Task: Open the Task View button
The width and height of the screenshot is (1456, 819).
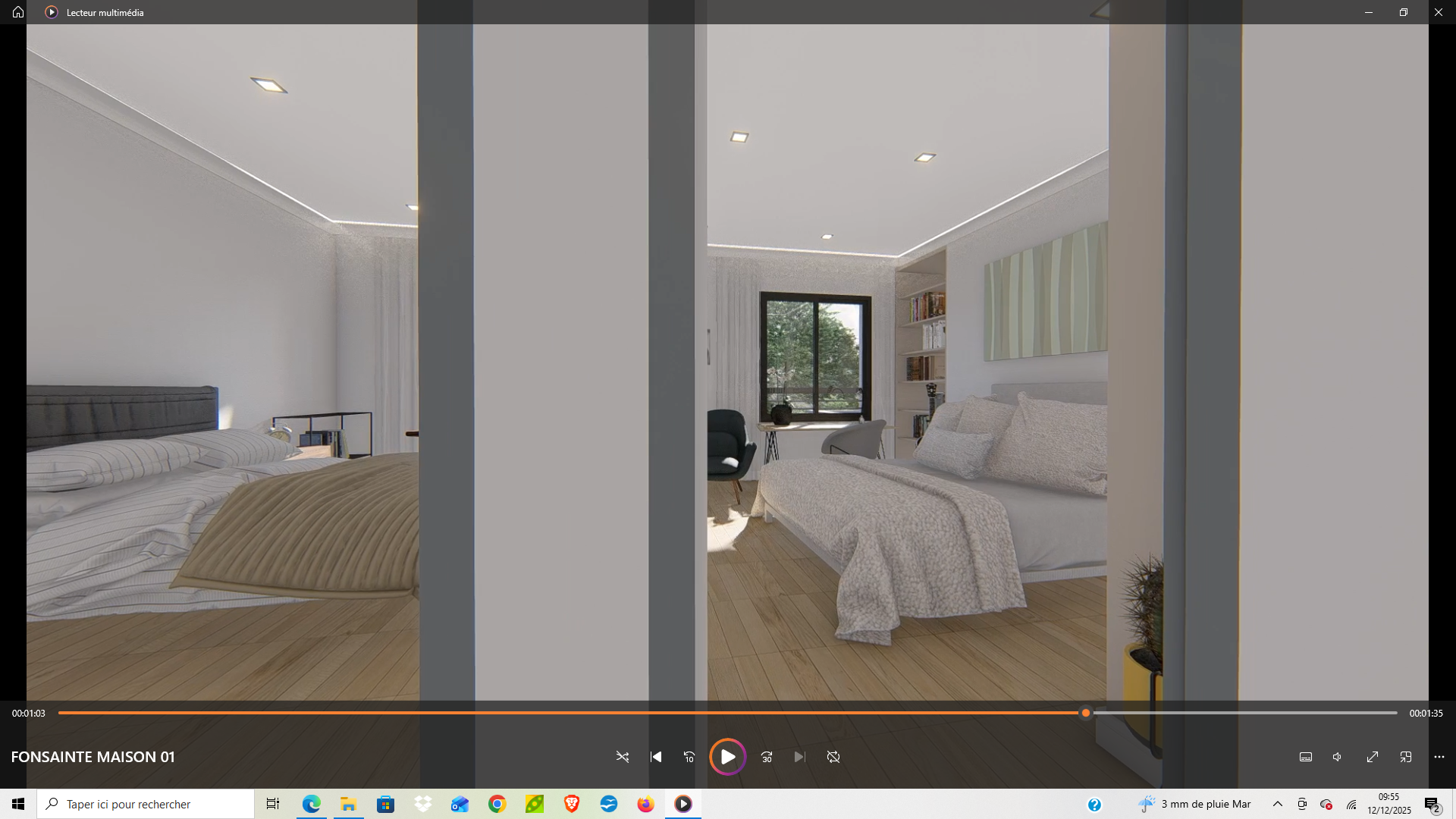Action: coord(273,804)
